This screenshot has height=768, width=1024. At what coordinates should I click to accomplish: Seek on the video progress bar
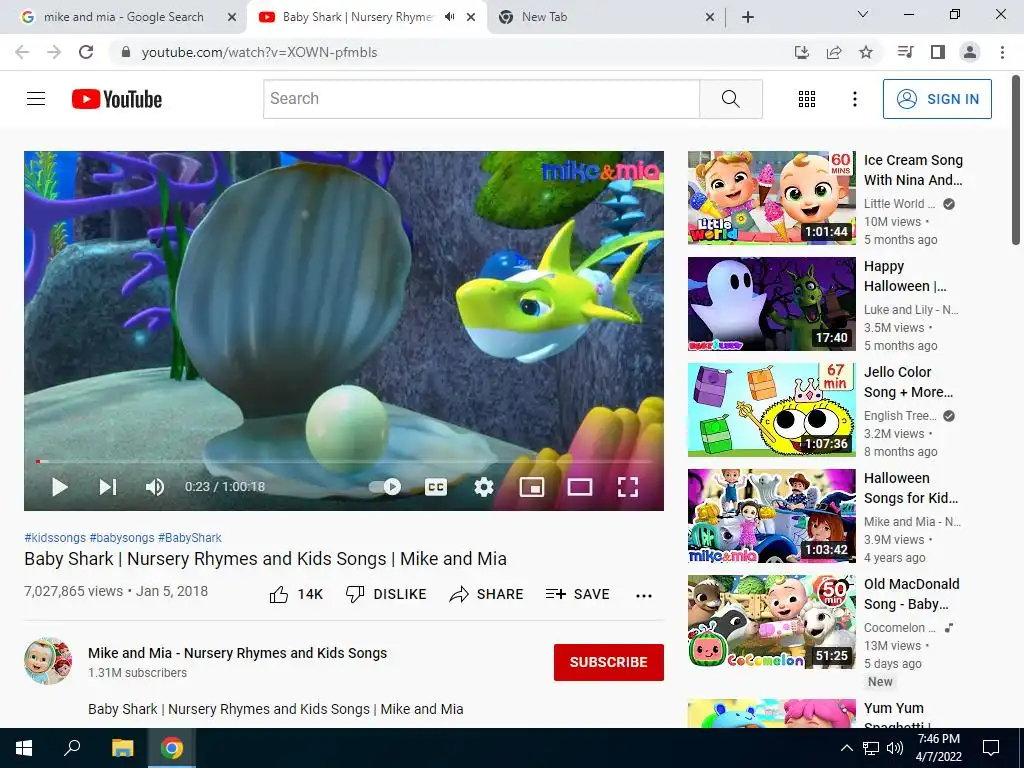point(344,462)
